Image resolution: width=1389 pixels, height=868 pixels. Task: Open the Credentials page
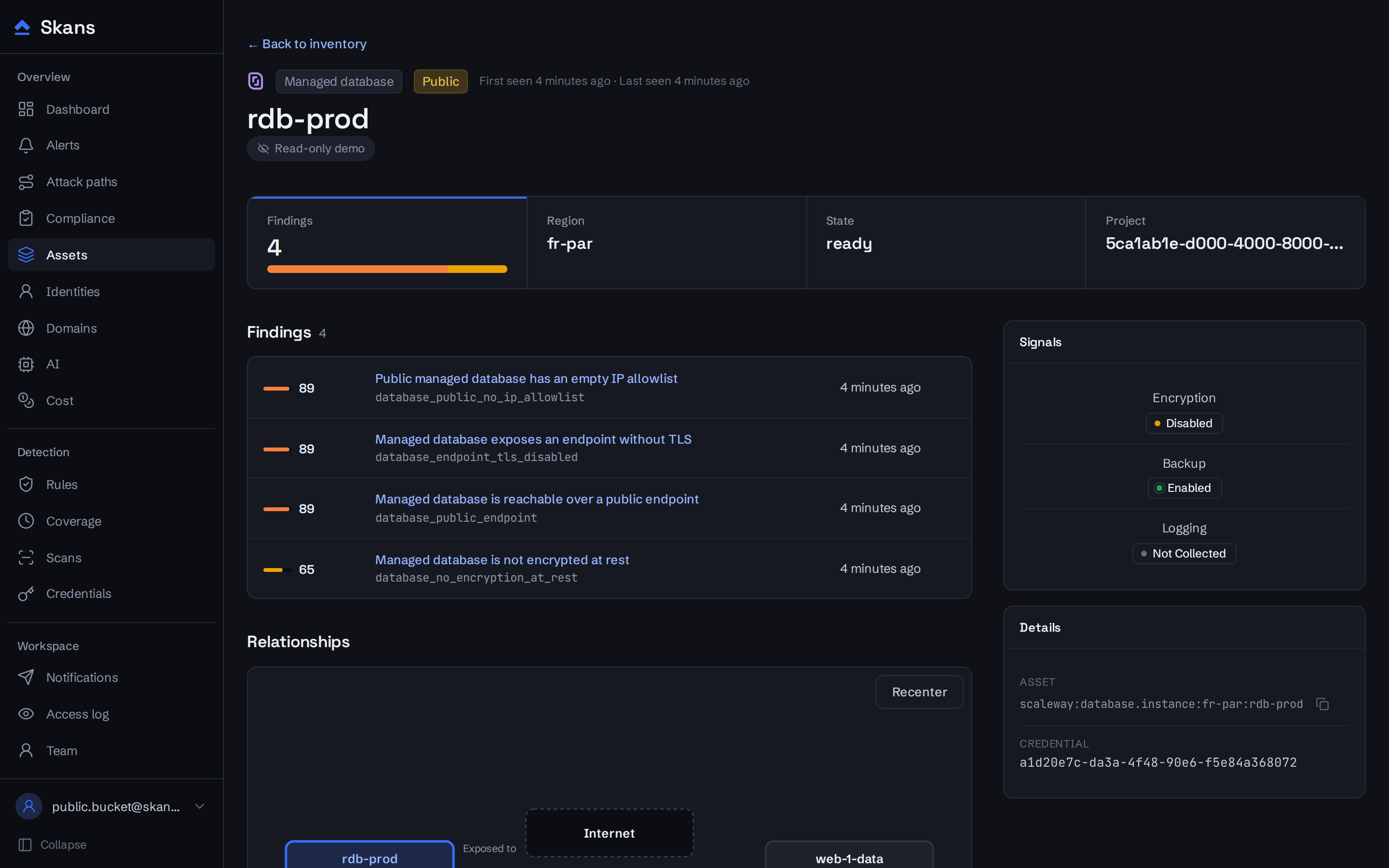(111, 594)
